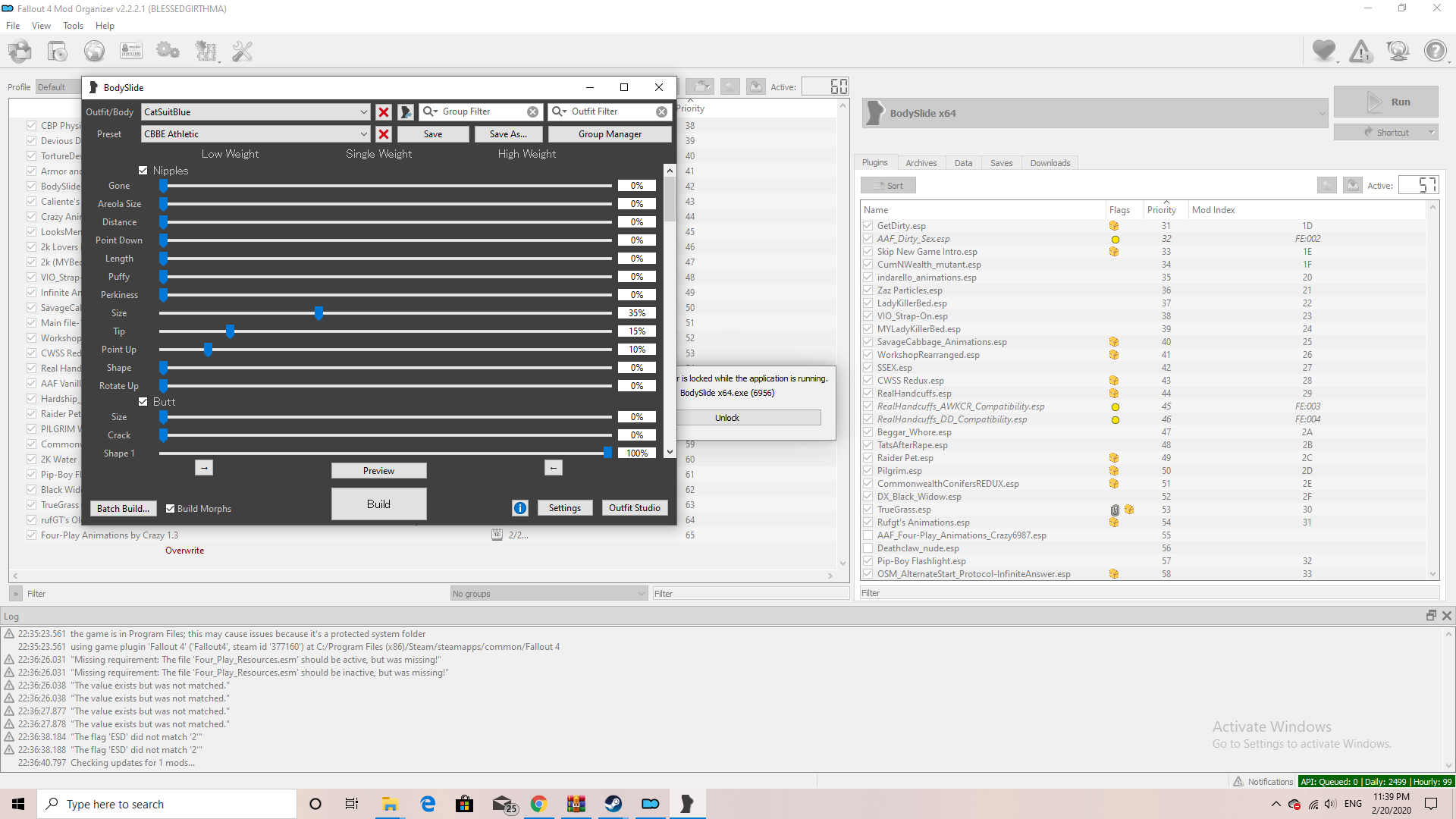Open the File menu
The width and height of the screenshot is (1456, 819).
click(x=13, y=26)
